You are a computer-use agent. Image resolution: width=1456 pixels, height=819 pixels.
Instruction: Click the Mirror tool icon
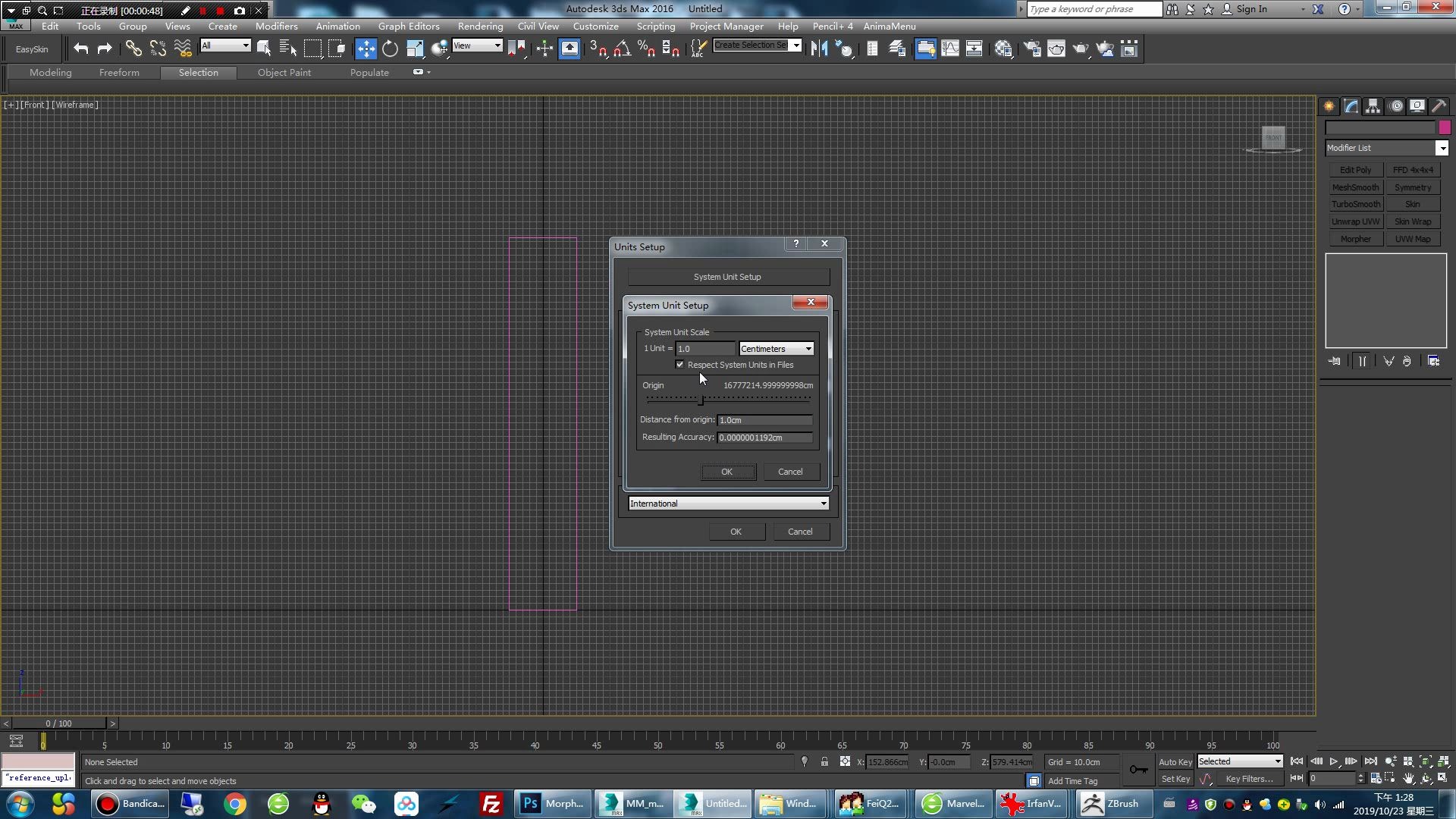(x=818, y=49)
